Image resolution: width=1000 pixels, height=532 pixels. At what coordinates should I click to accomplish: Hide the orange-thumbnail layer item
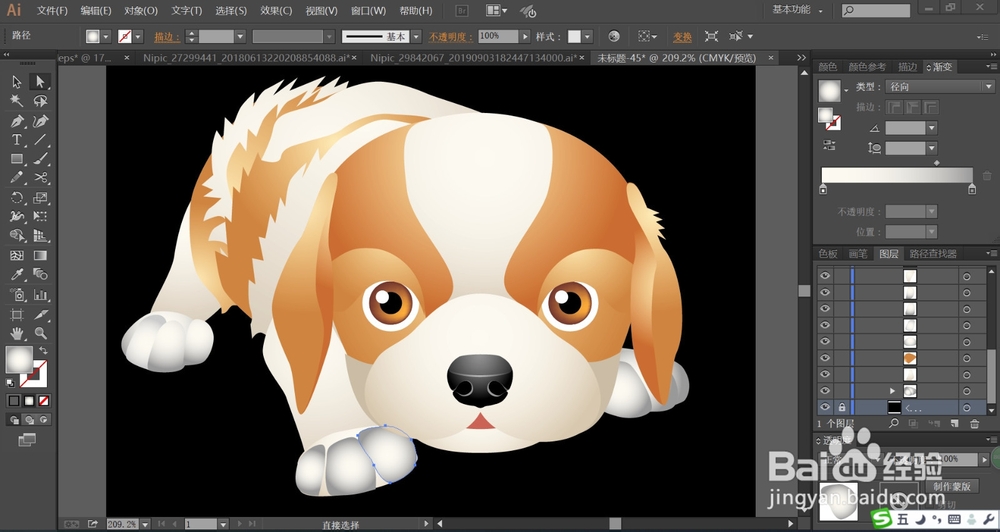(x=825, y=358)
